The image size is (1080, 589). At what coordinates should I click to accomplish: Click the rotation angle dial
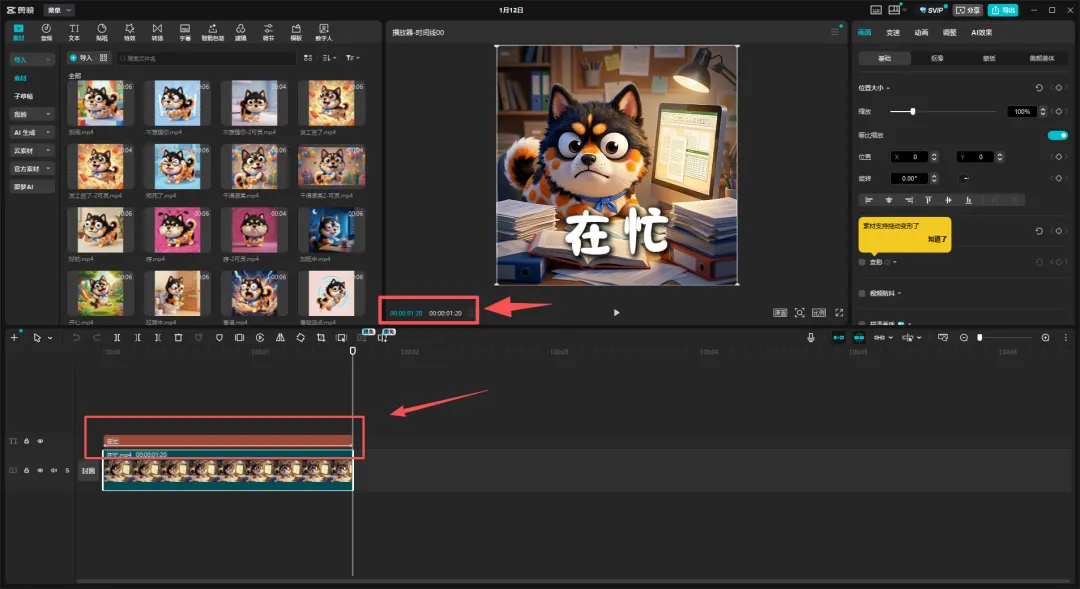[965, 178]
